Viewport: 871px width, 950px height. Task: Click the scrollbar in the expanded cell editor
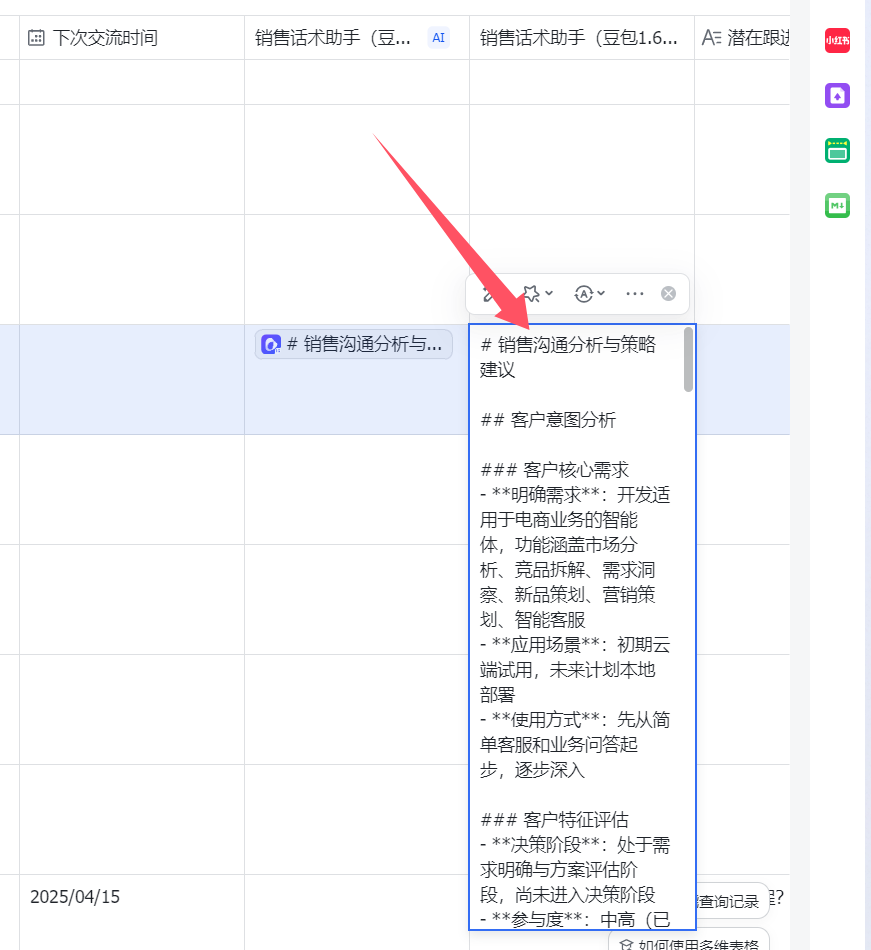pyautogui.click(x=688, y=360)
